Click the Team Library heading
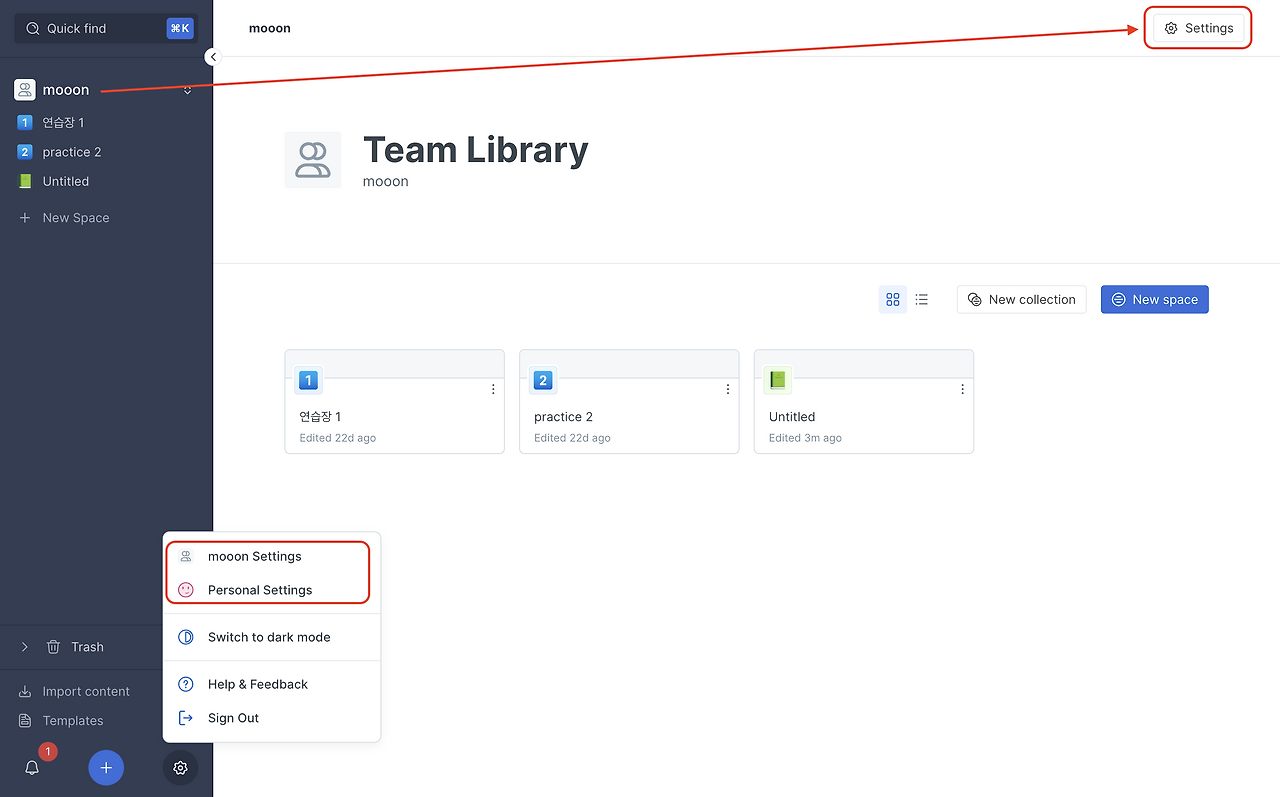 pyautogui.click(x=475, y=150)
